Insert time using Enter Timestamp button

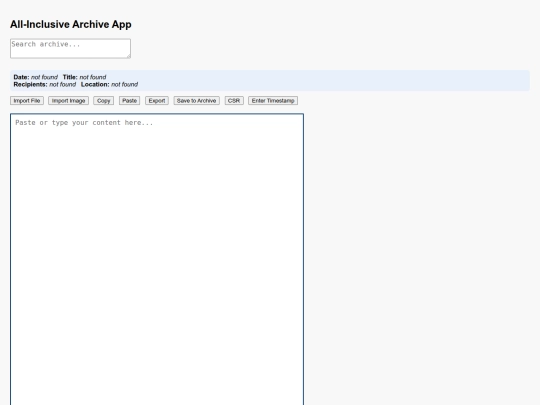pyautogui.click(x=273, y=101)
